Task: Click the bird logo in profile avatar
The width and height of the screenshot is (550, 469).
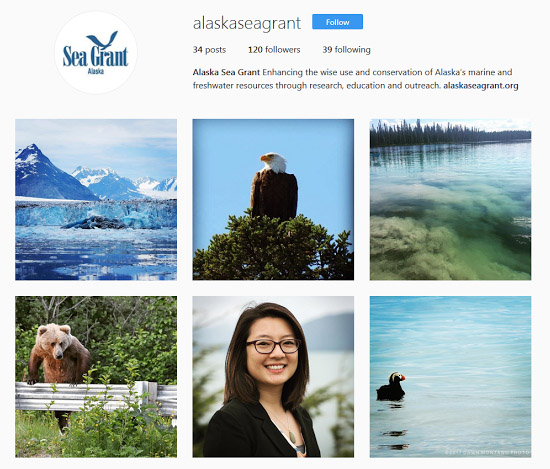Action: coord(102,40)
